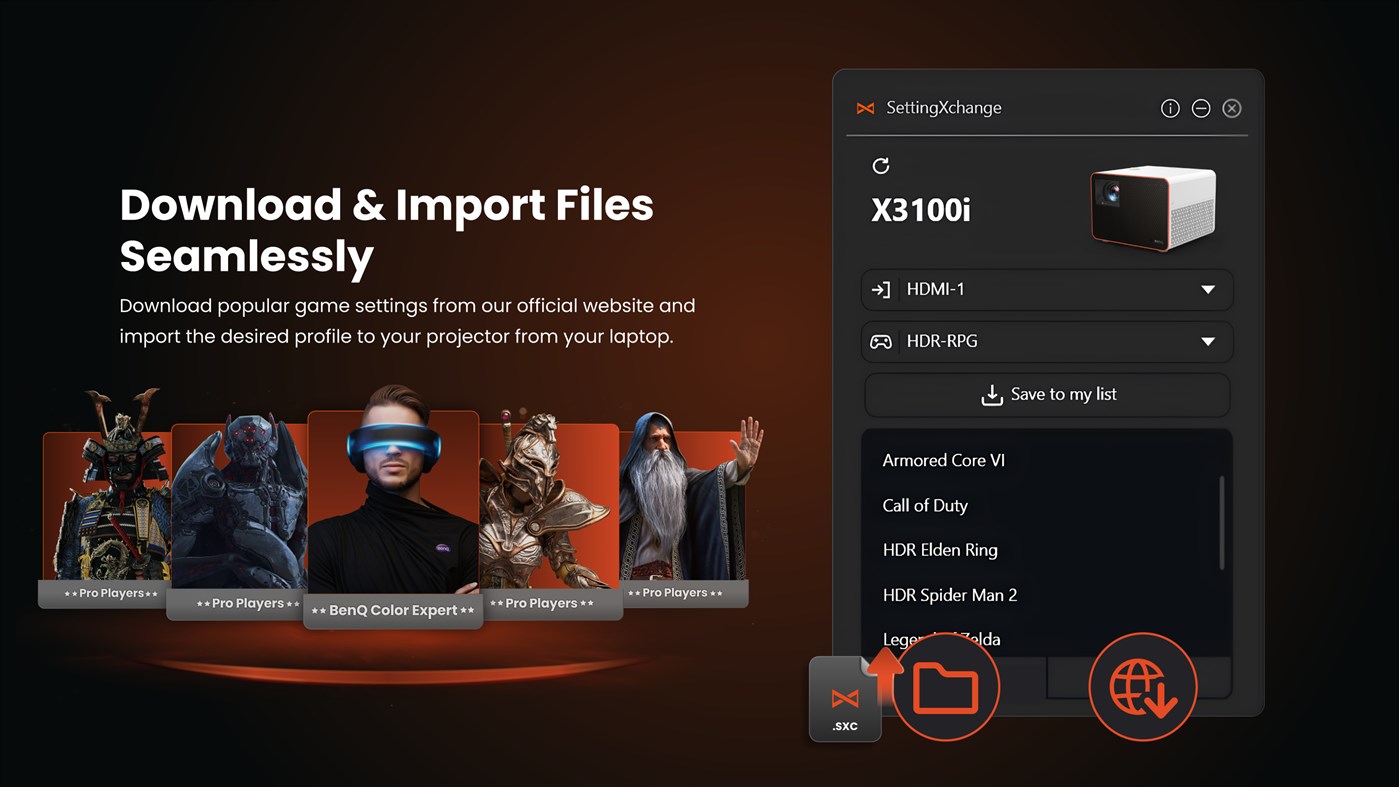Click the globe download icon

(1142, 687)
